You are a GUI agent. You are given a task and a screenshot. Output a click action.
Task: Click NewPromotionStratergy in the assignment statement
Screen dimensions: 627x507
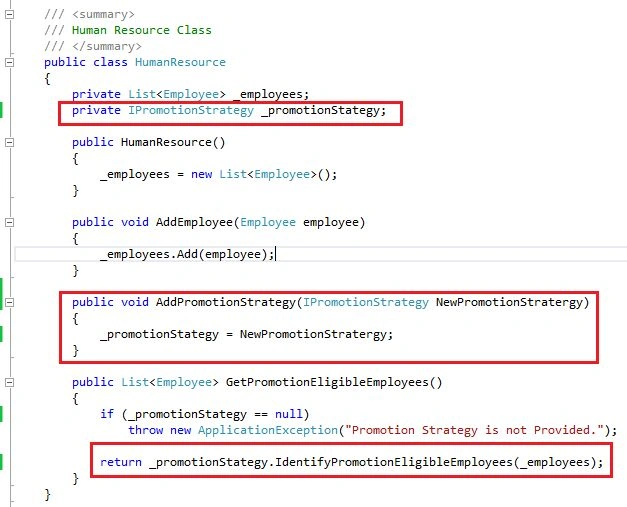tap(313, 334)
